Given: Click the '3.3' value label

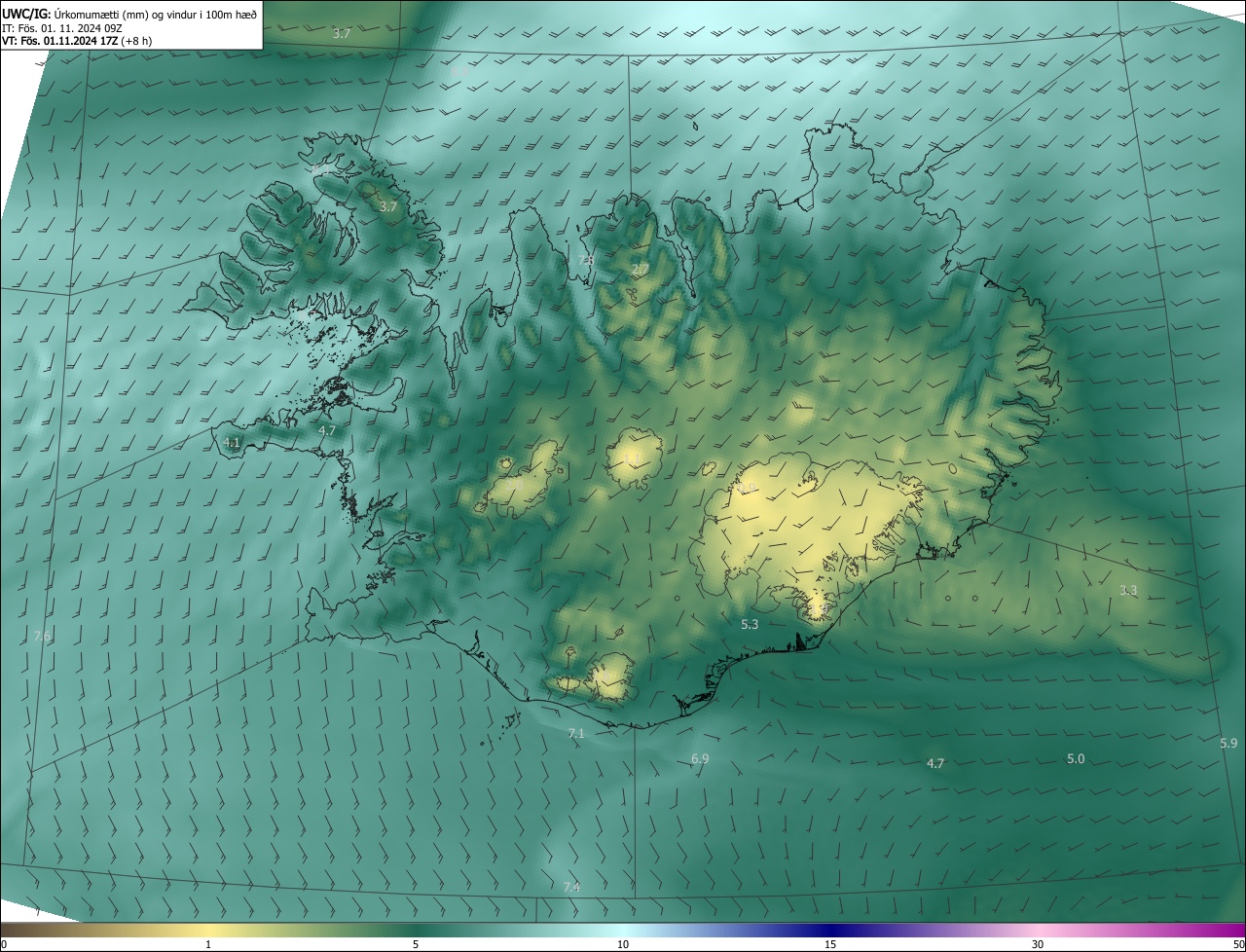Looking at the screenshot, I should (1128, 590).
